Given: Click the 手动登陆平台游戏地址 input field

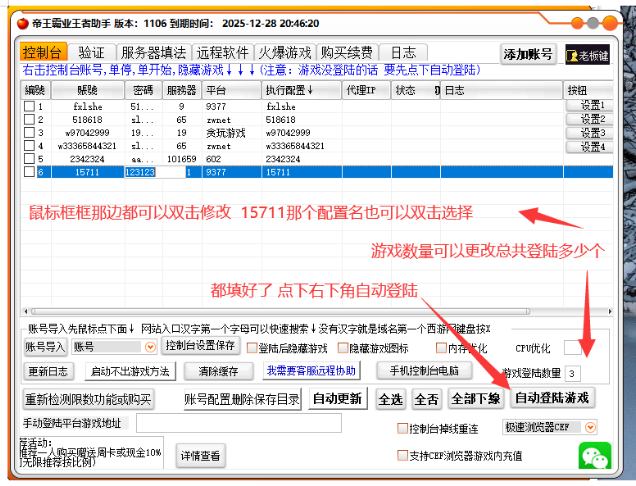Looking at the screenshot, I should 239,423.
